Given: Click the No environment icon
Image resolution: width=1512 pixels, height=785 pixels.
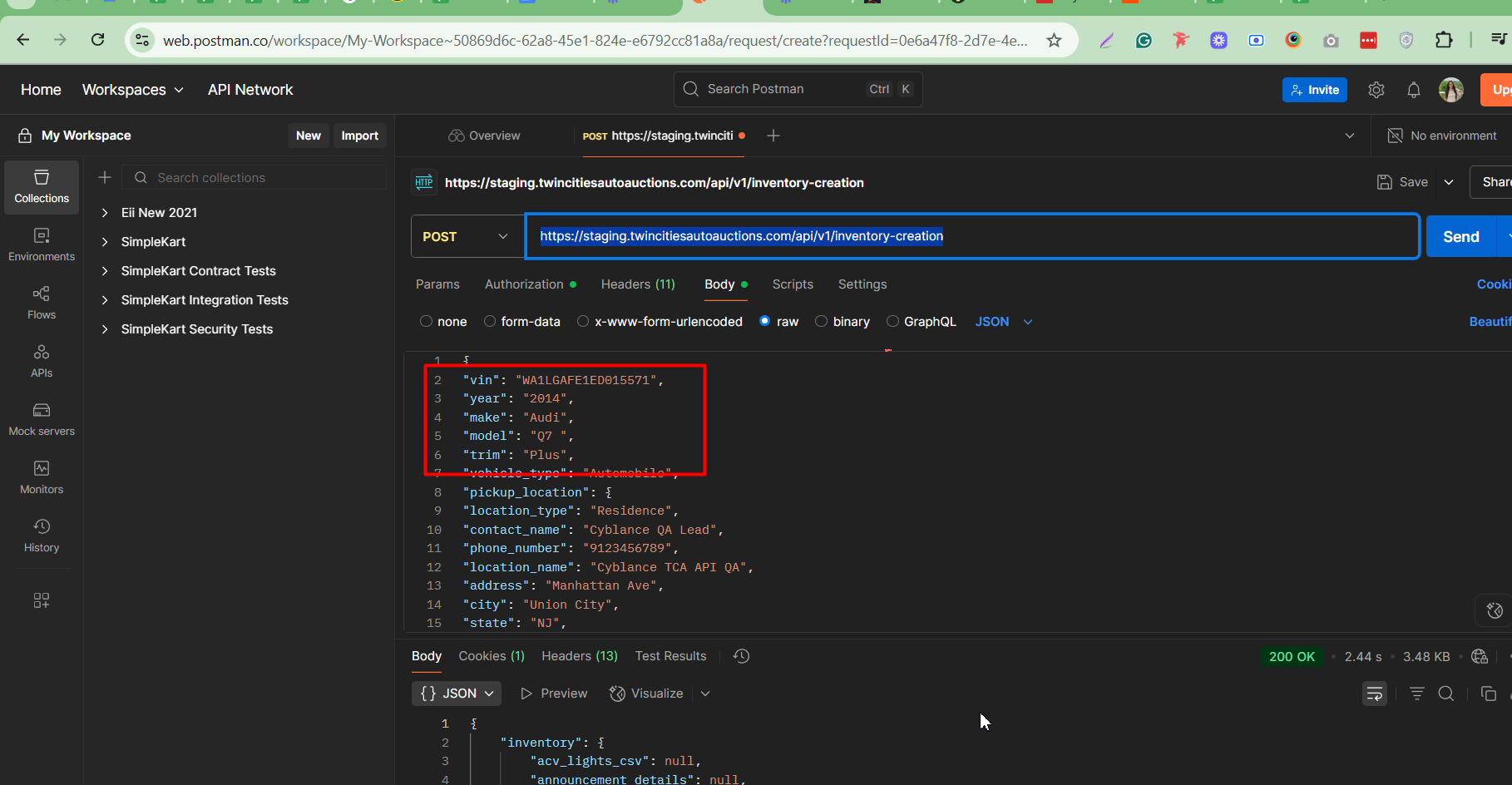Looking at the screenshot, I should point(1396,136).
